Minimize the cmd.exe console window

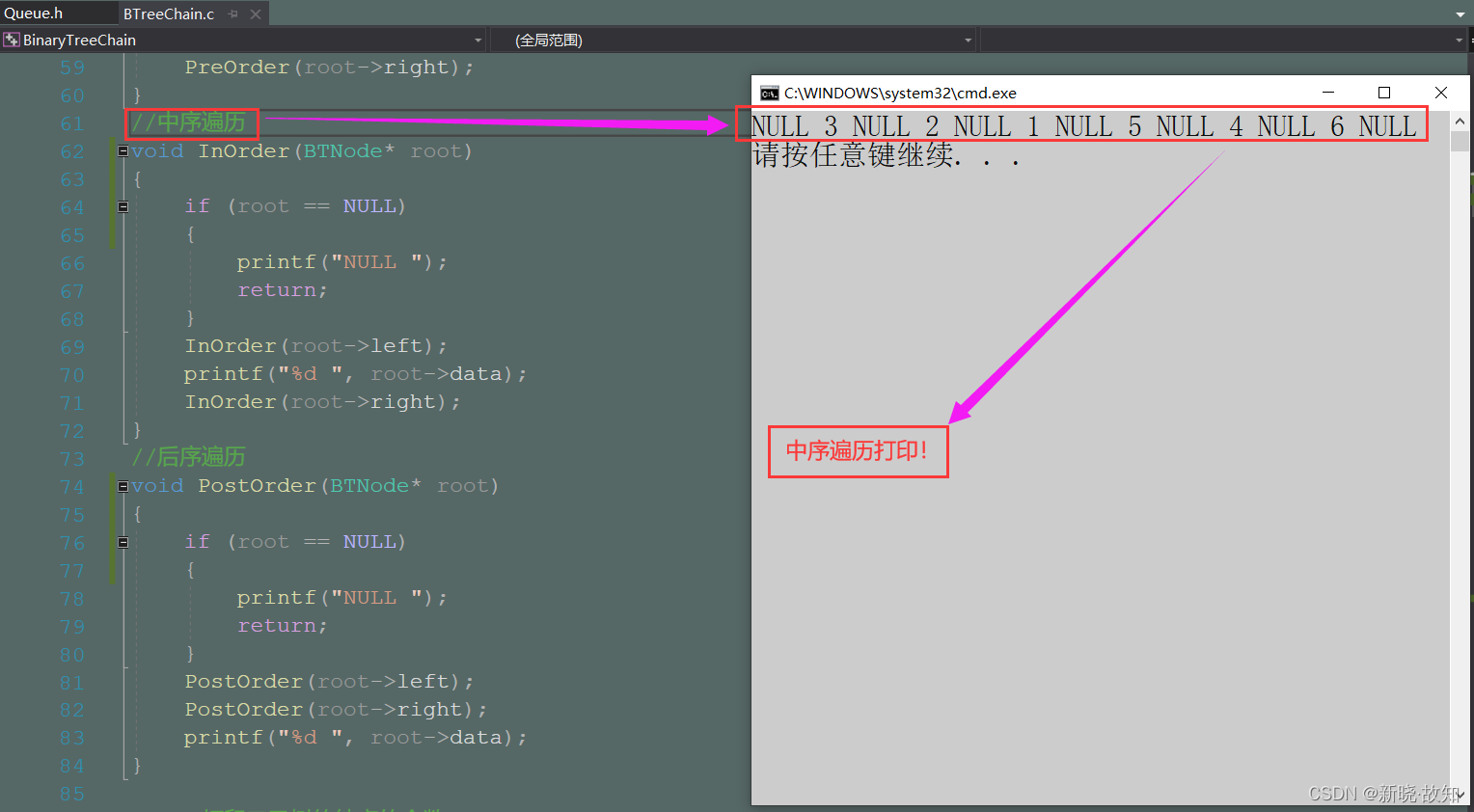(1328, 93)
